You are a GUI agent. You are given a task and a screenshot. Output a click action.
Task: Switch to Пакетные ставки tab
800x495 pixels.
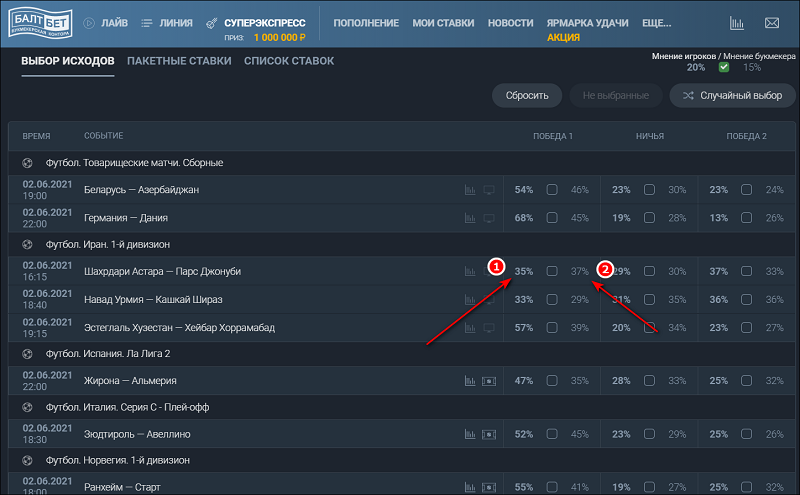pos(179,61)
